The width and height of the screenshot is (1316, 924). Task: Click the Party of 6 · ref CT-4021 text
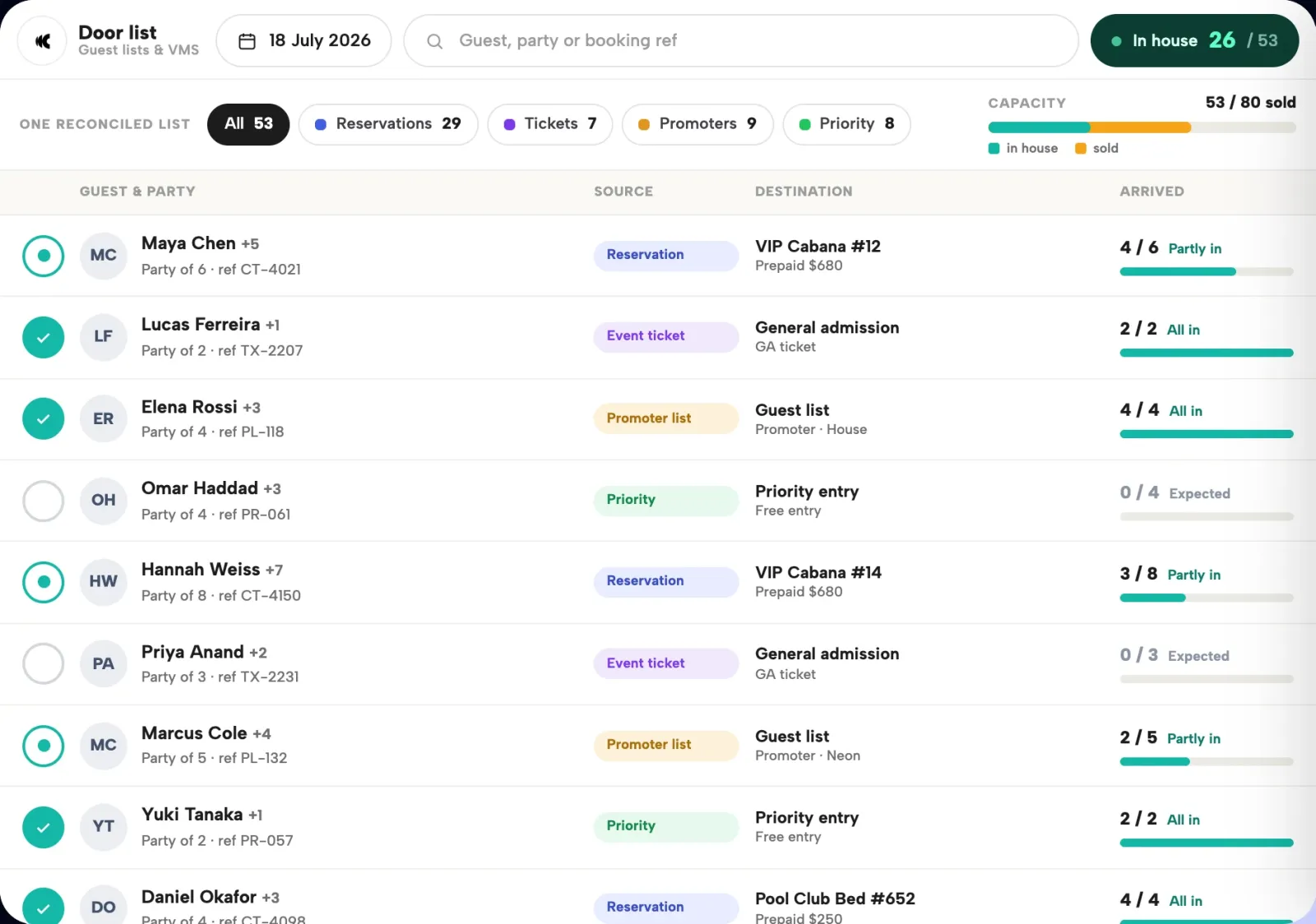(220, 270)
